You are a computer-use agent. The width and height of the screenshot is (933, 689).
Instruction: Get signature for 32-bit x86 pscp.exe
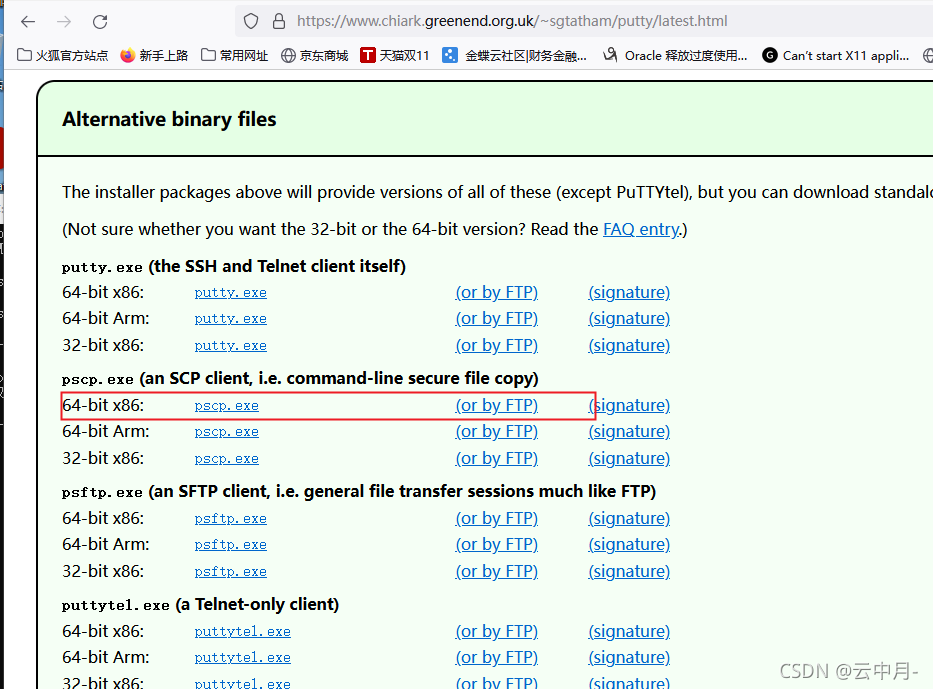[x=629, y=458]
